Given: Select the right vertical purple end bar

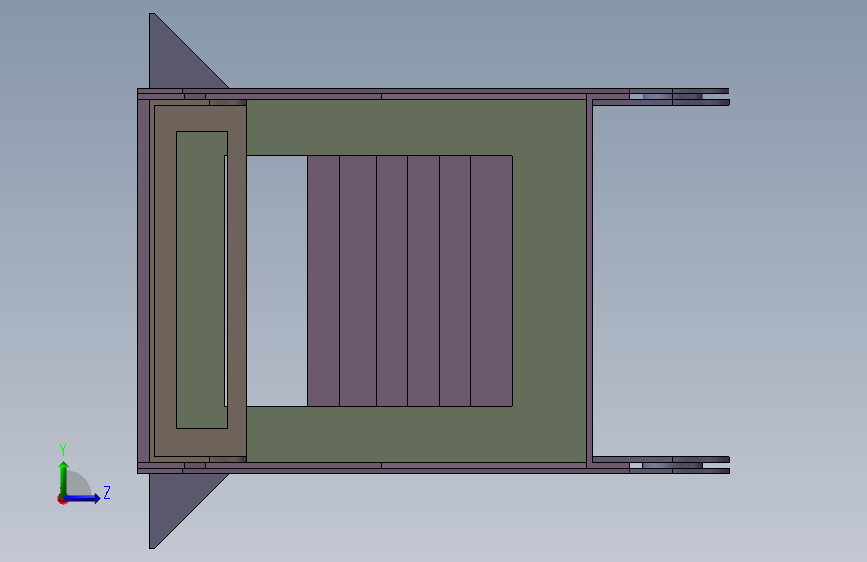Looking at the screenshot, I should click(x=589, y=281).
